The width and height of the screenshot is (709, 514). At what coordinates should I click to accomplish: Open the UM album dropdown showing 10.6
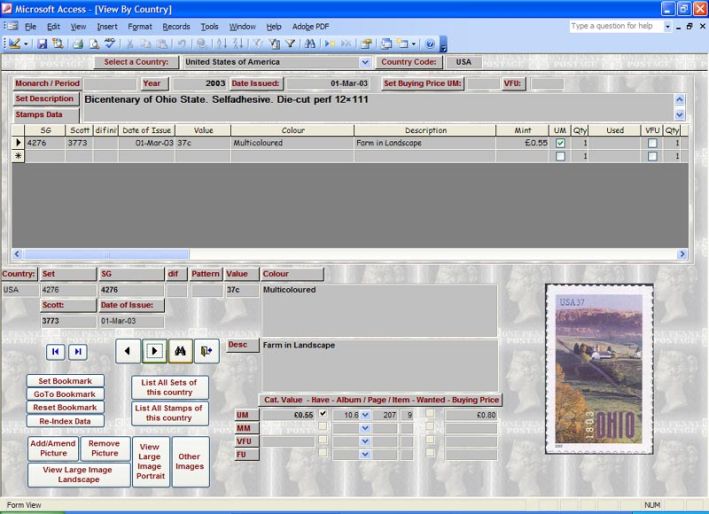click(365, 415)
